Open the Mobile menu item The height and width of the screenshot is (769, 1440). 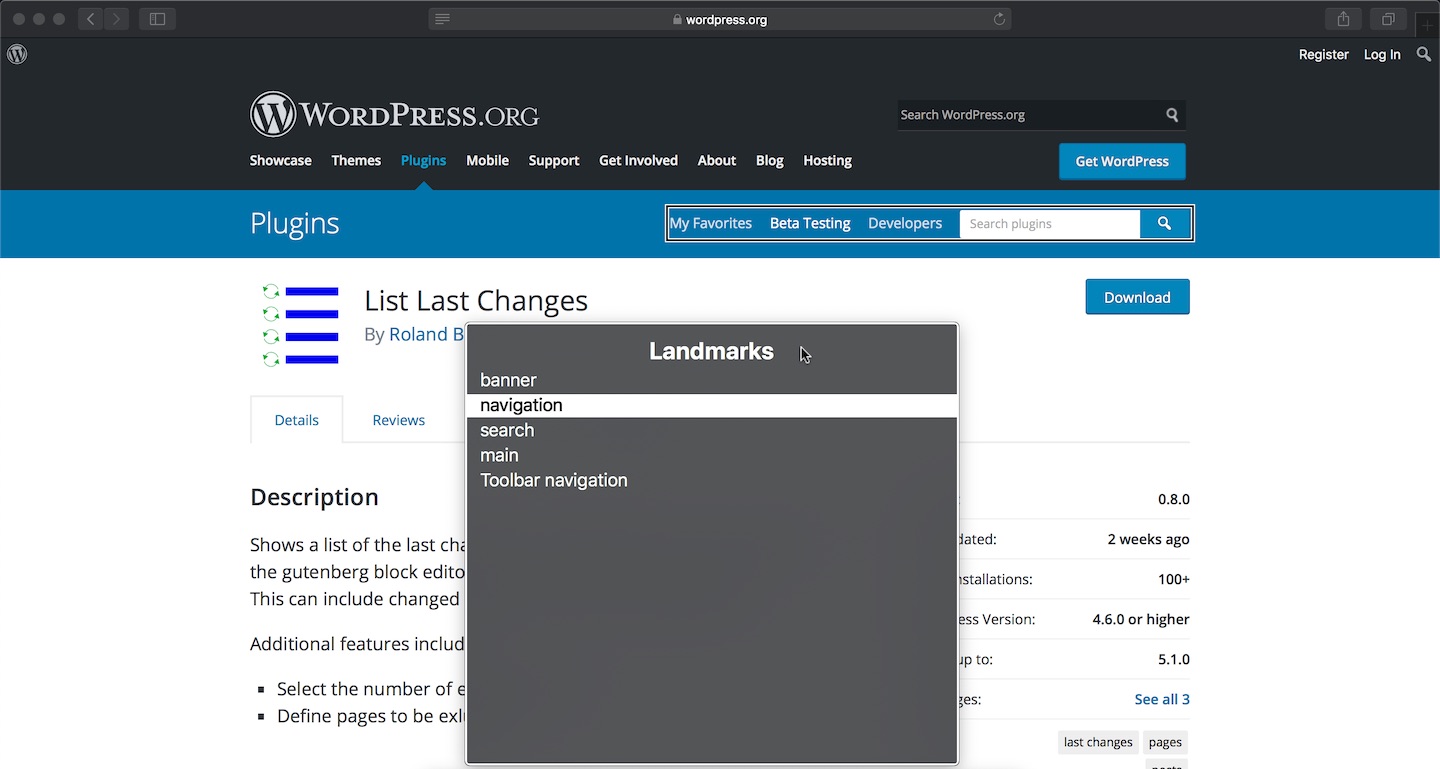click(x=487, y=160)
